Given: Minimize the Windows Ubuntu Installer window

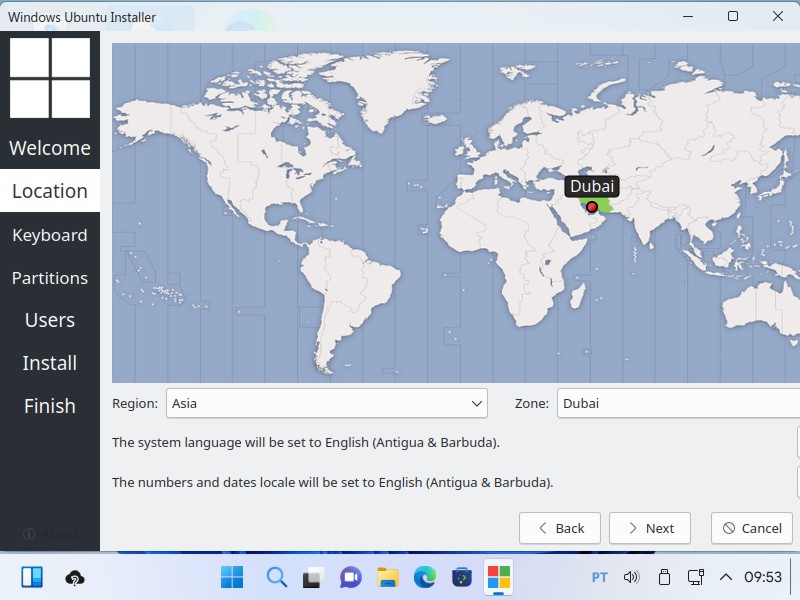Looking at the screenshot, I should point(688,16).
